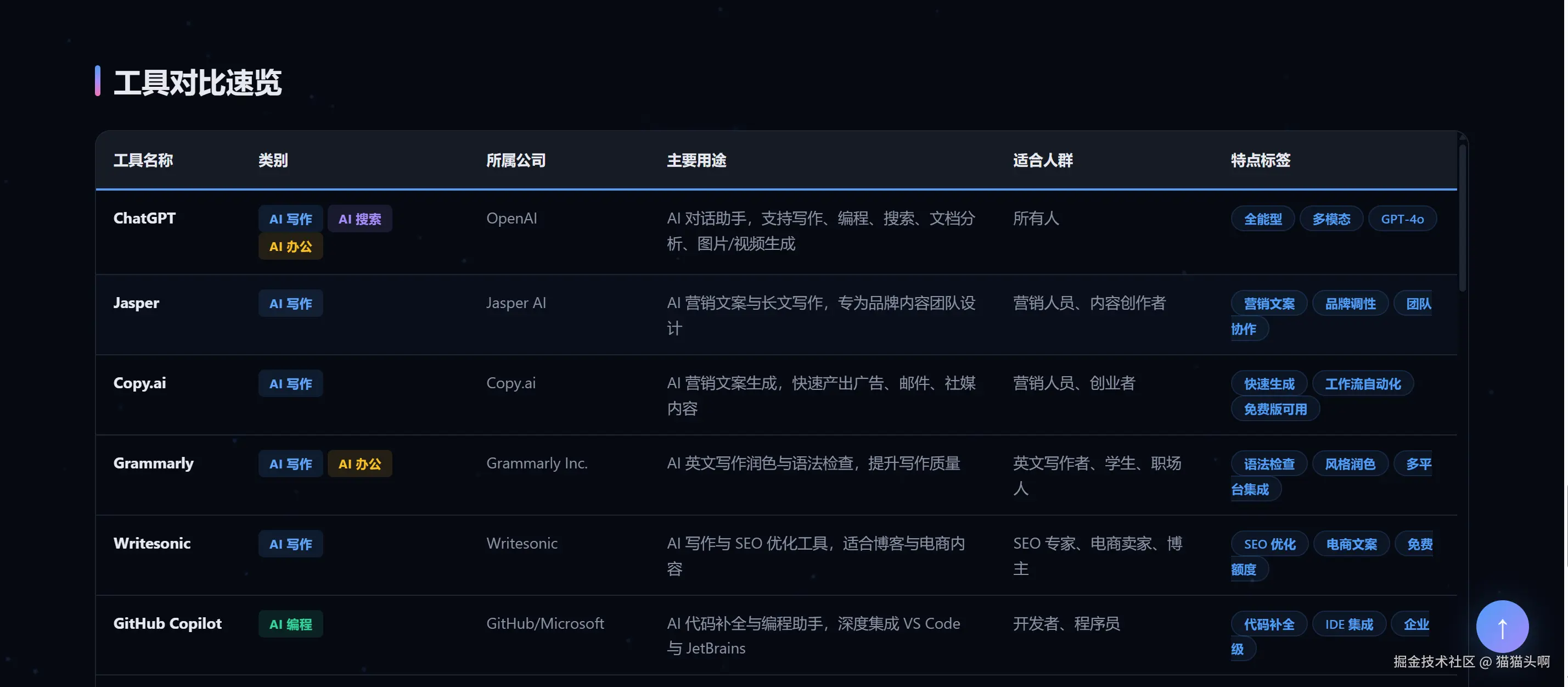The image size is (1568, 687).
Task: Click the Writesonic company cell
Action: 521,543
